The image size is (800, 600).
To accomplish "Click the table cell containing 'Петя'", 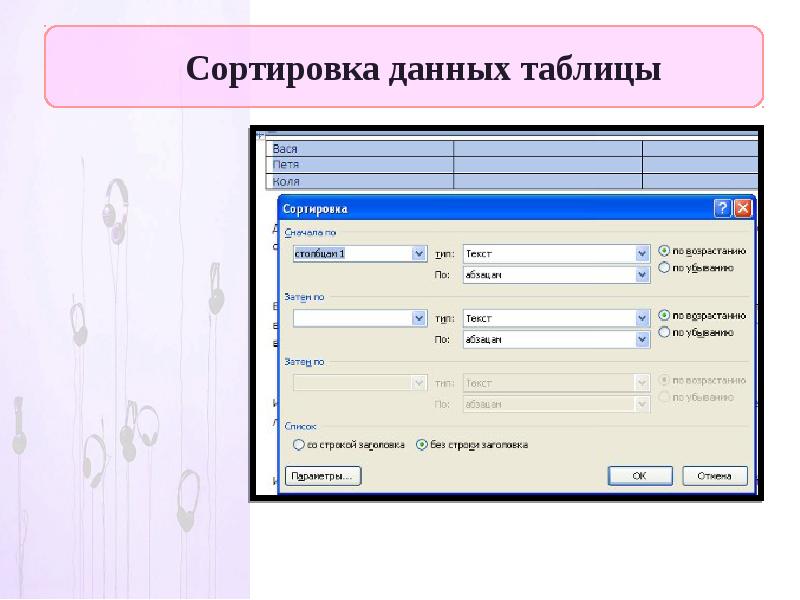I will (x=360, y=164).
